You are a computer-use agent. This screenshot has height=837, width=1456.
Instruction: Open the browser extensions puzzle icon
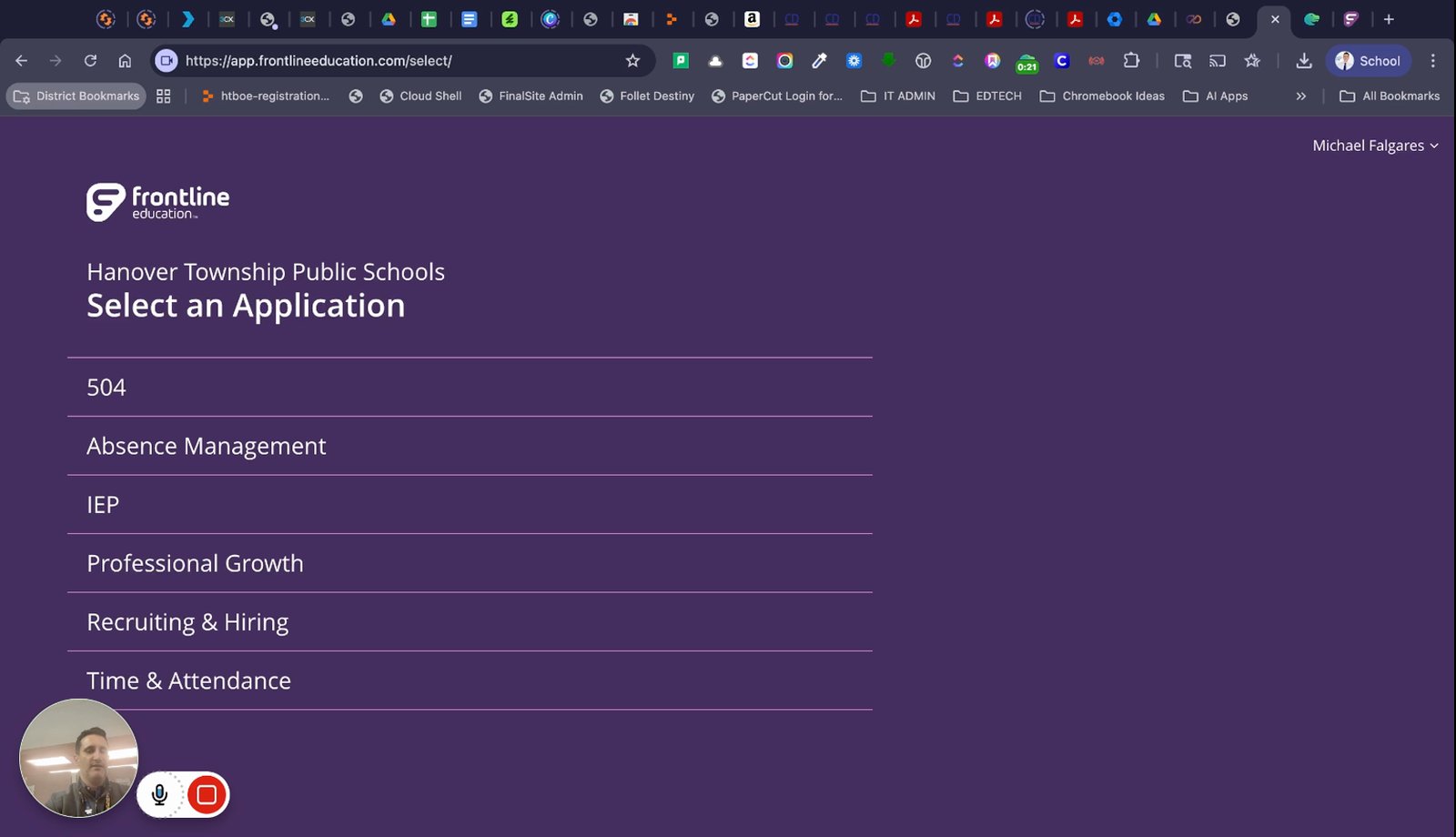tap(1131, 61)
